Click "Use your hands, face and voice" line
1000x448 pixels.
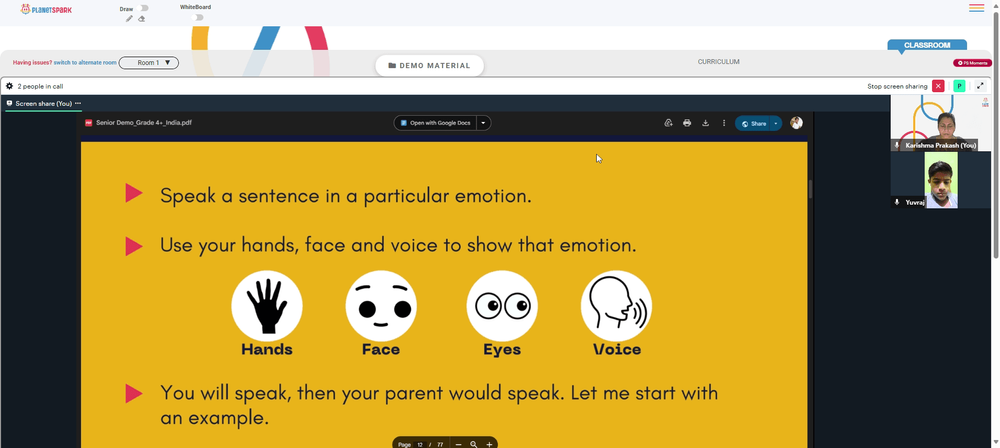pos(398,245)
